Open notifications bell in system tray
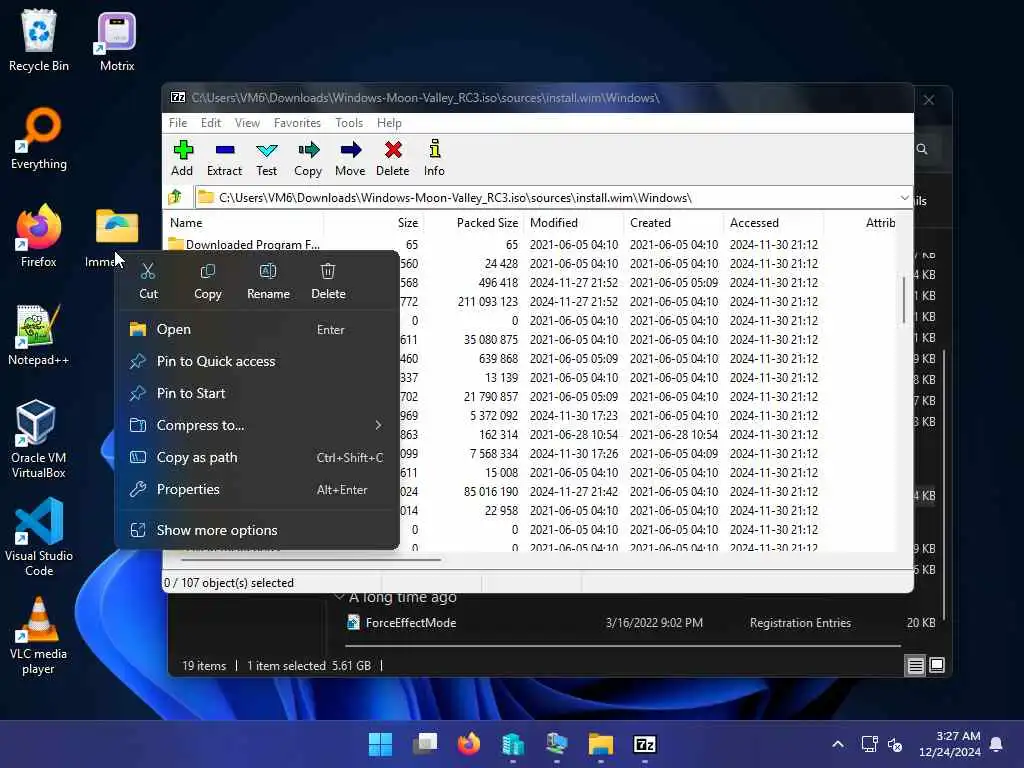1024x768 pixels. pyautogui.click(x=997, y=744)
